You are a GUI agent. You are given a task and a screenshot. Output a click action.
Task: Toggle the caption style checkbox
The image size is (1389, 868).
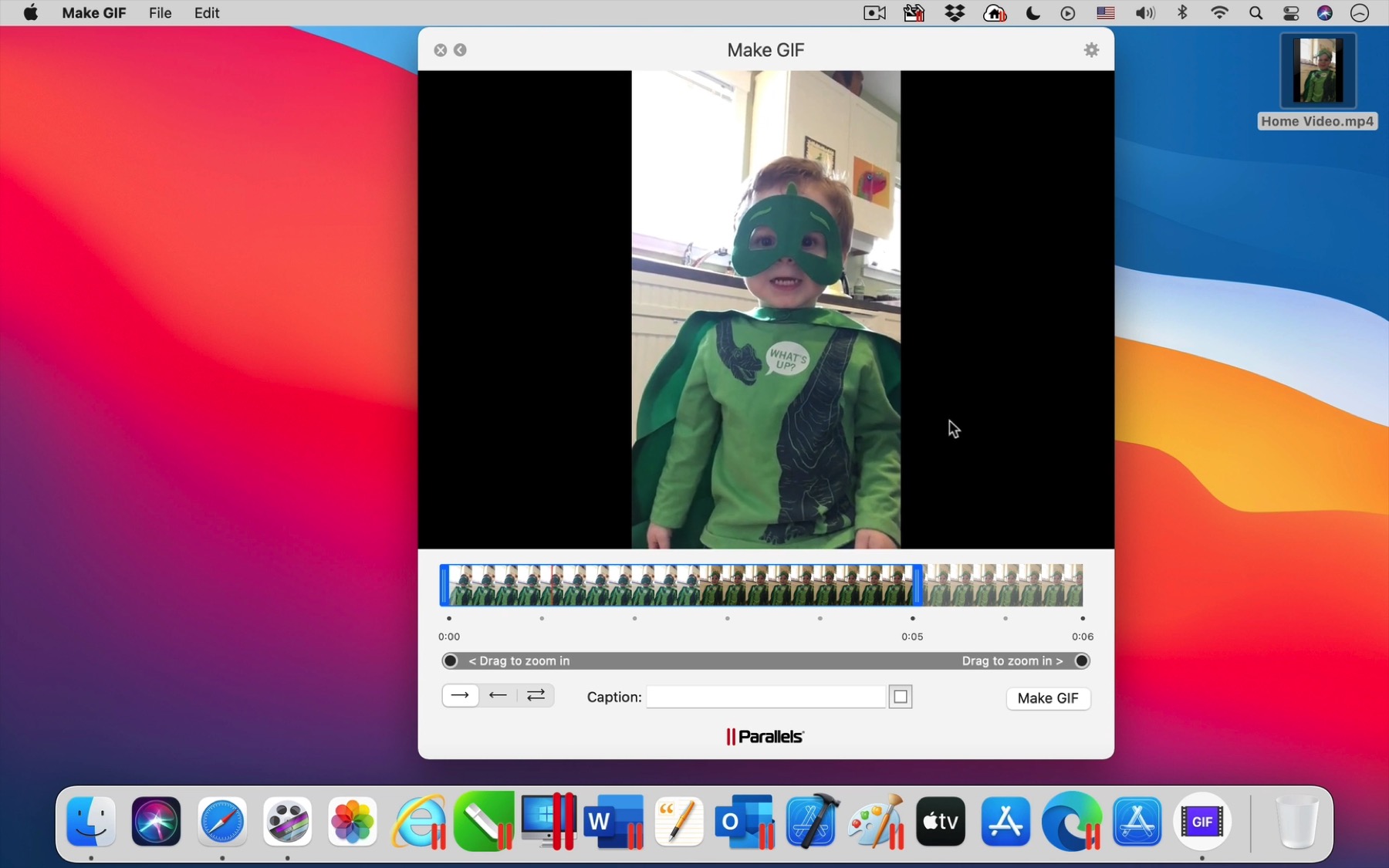point(900,697)
